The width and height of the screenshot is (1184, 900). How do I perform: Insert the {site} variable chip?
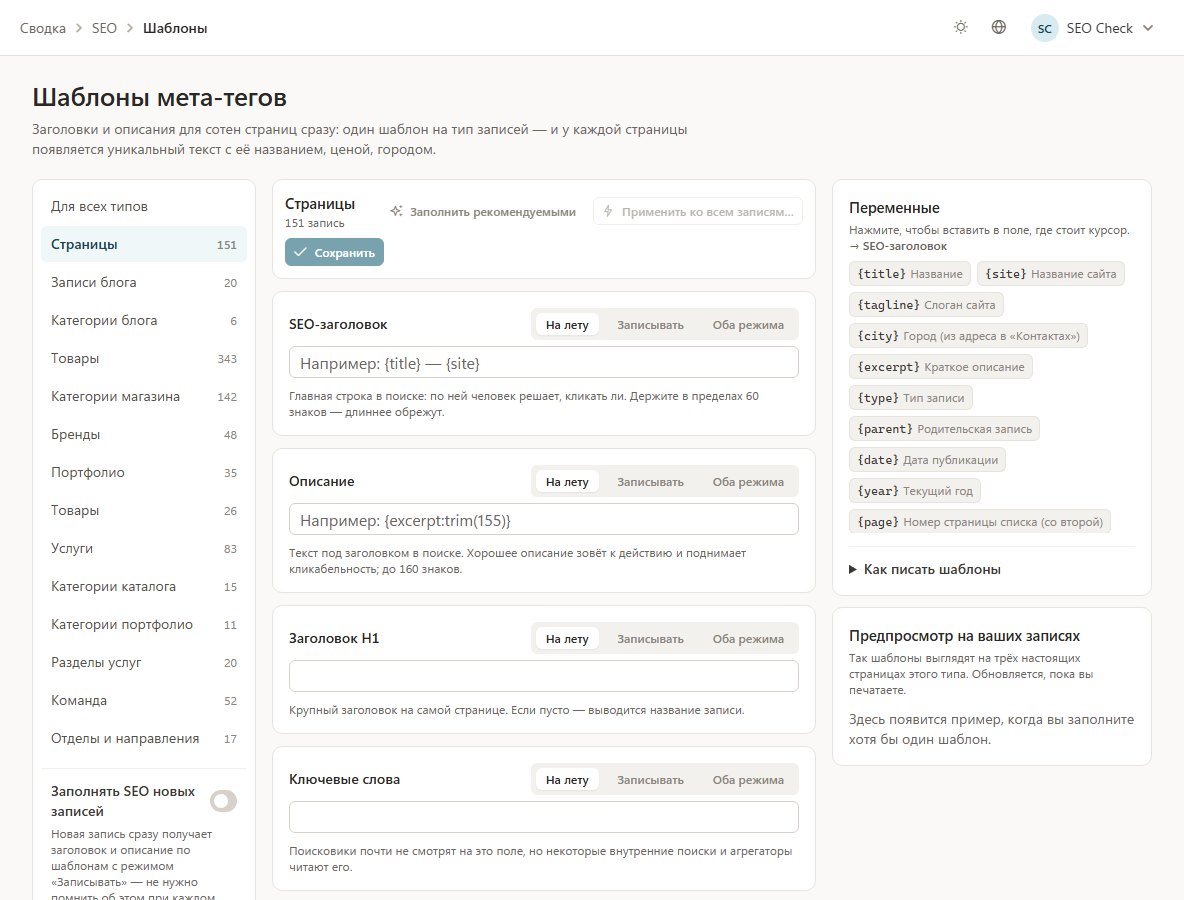(1050, 273)
